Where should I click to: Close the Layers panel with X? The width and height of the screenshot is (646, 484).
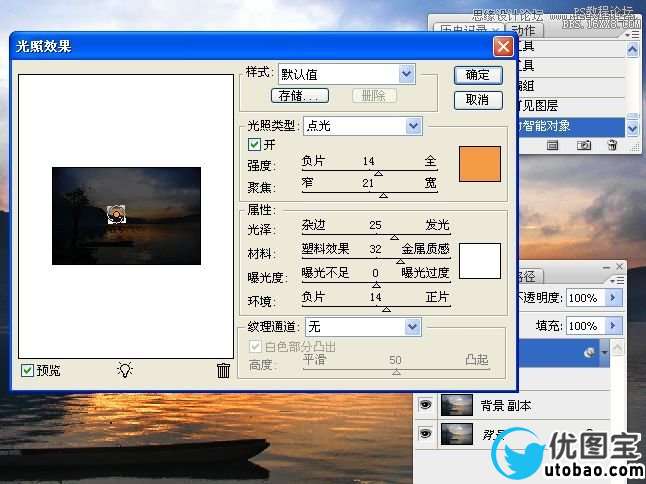(x=619, y=267)
